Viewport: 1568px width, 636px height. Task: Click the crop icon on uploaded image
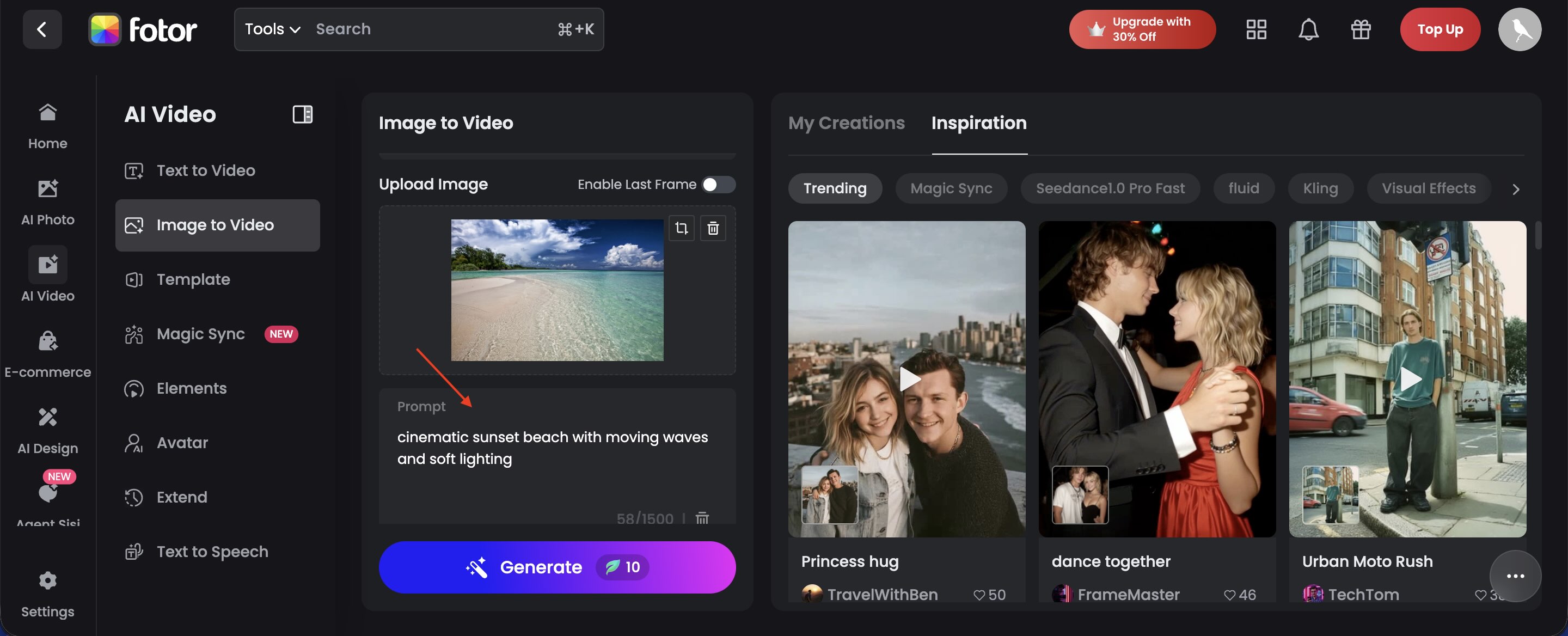click(681, 228)
